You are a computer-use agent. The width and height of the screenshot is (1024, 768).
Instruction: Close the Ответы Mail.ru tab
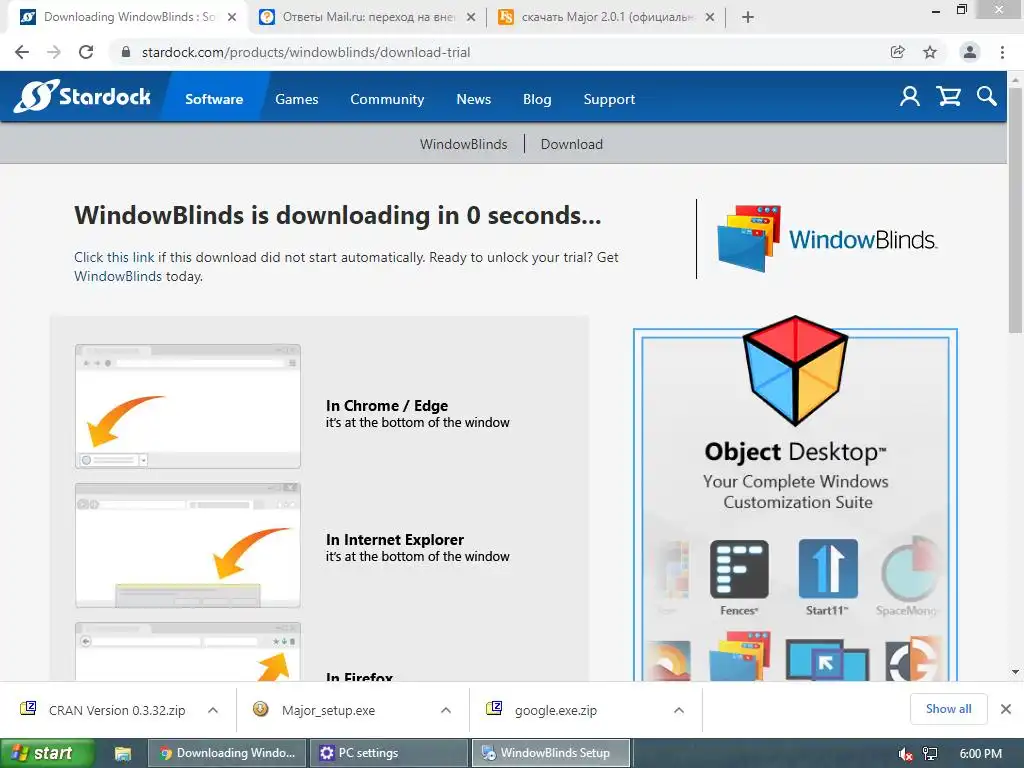tap(471, 18)
